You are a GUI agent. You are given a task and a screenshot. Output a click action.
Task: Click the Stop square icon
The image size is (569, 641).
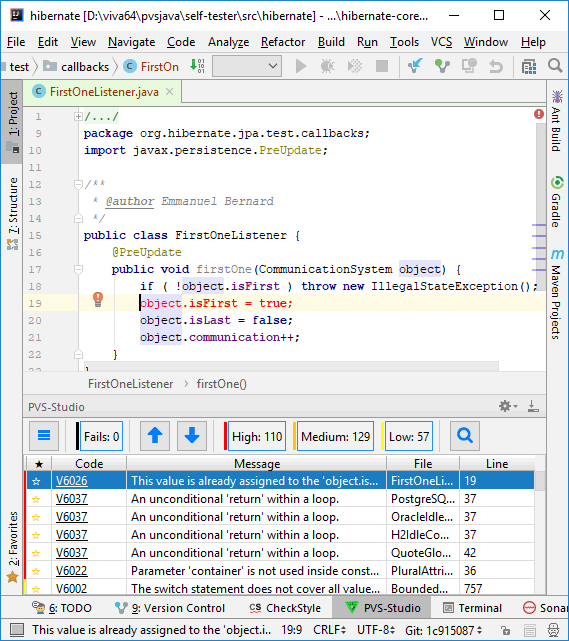coord(382,66)
